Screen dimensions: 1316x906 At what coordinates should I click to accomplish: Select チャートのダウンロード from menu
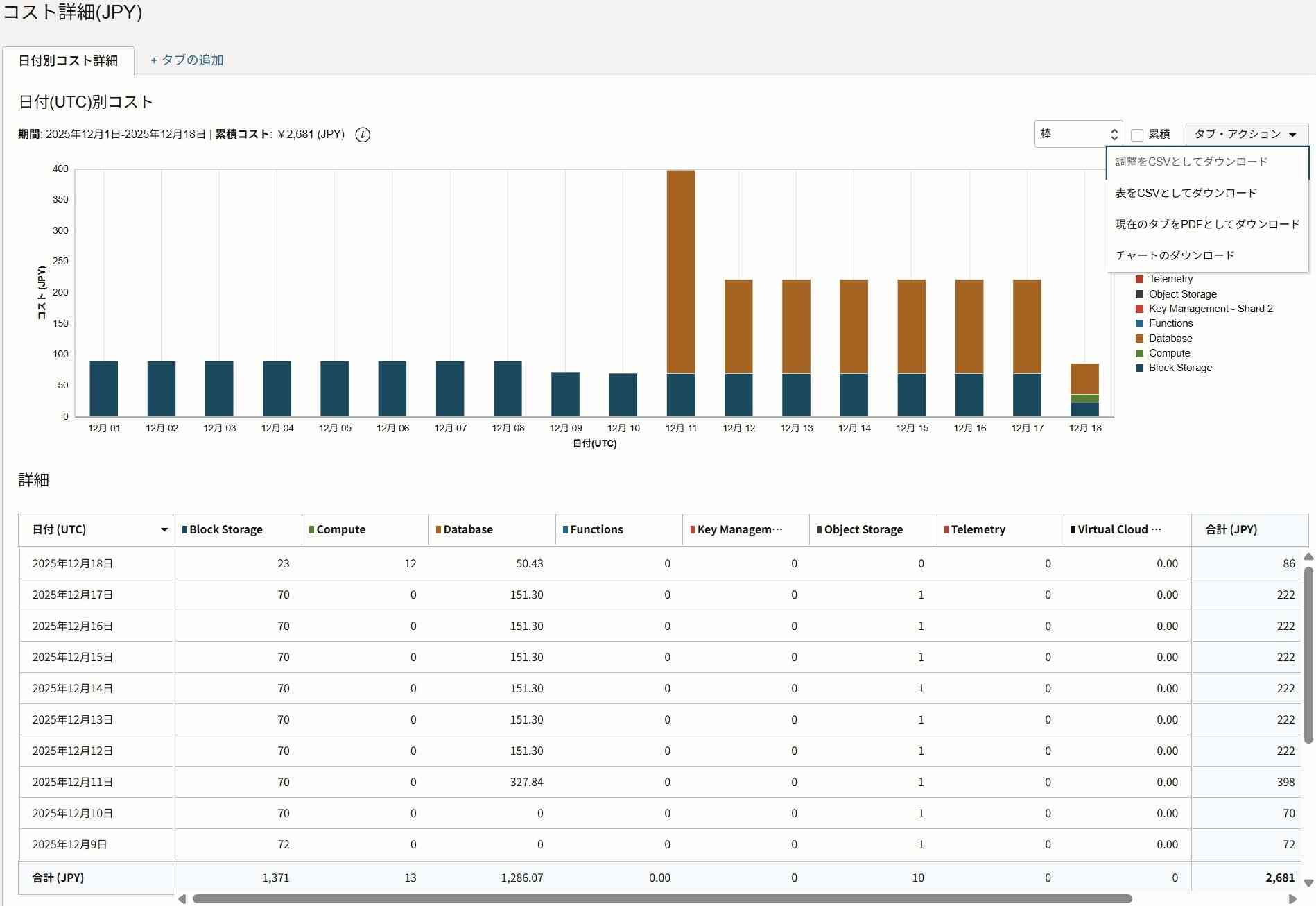click(x=1175, y=255)
